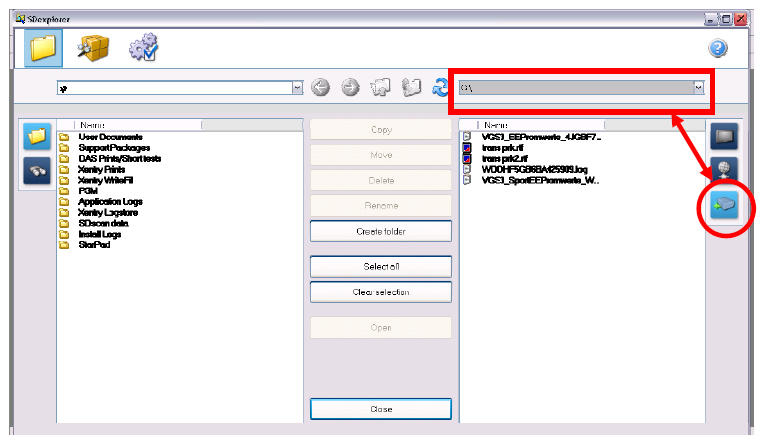Click the Close button at bottom
The image size is (766, 444).
point(380,409)
